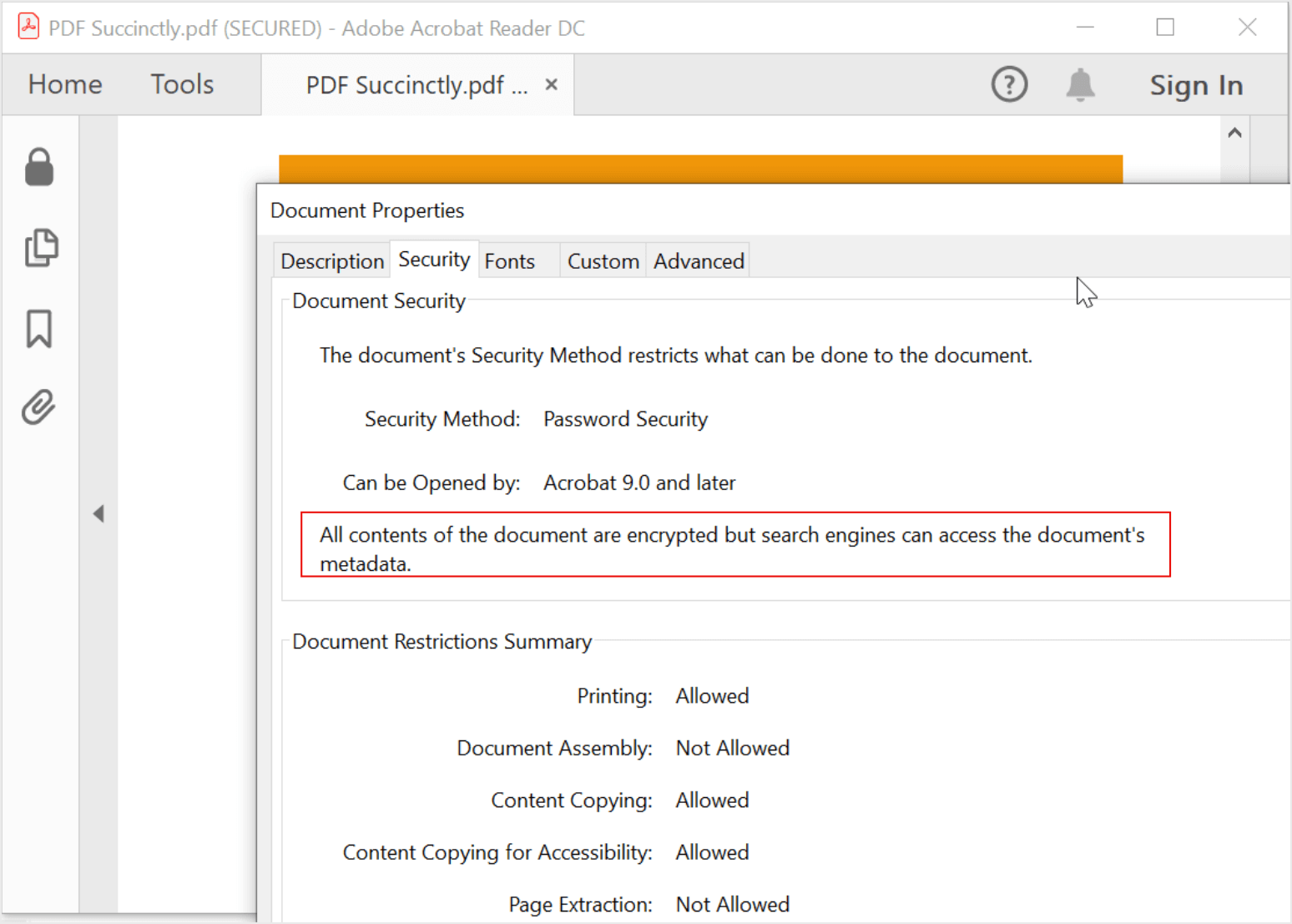Maximize the Acrobat Reader window
The height and width of the screenshot is (924, 1292).
click(x=1165, y=28)
